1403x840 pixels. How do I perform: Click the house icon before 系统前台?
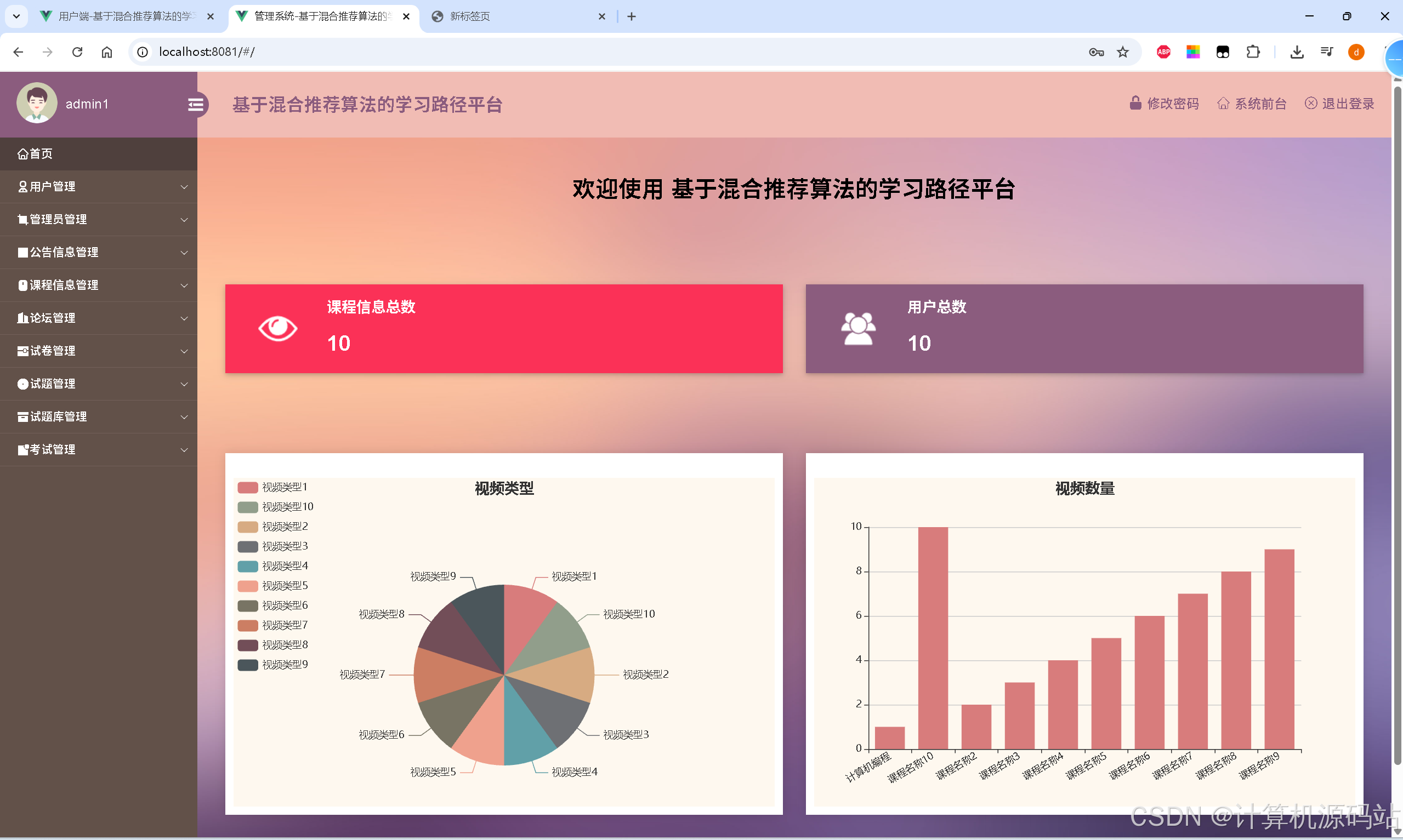[1223, 103]
